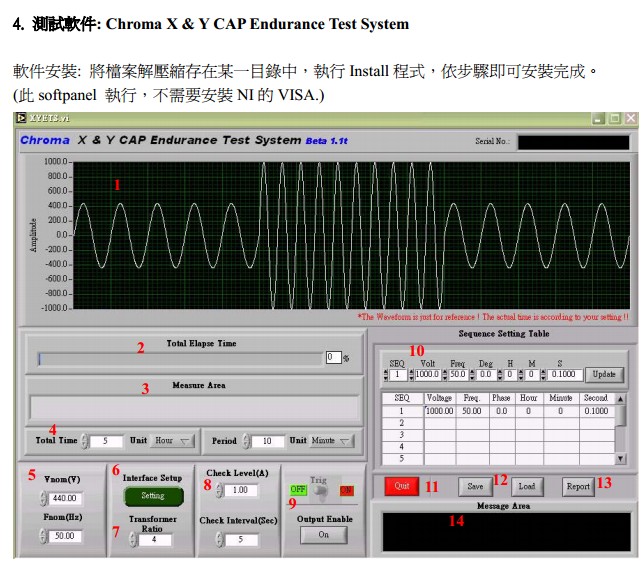Adjust the Total Time stepper arrows

[84, 441]
